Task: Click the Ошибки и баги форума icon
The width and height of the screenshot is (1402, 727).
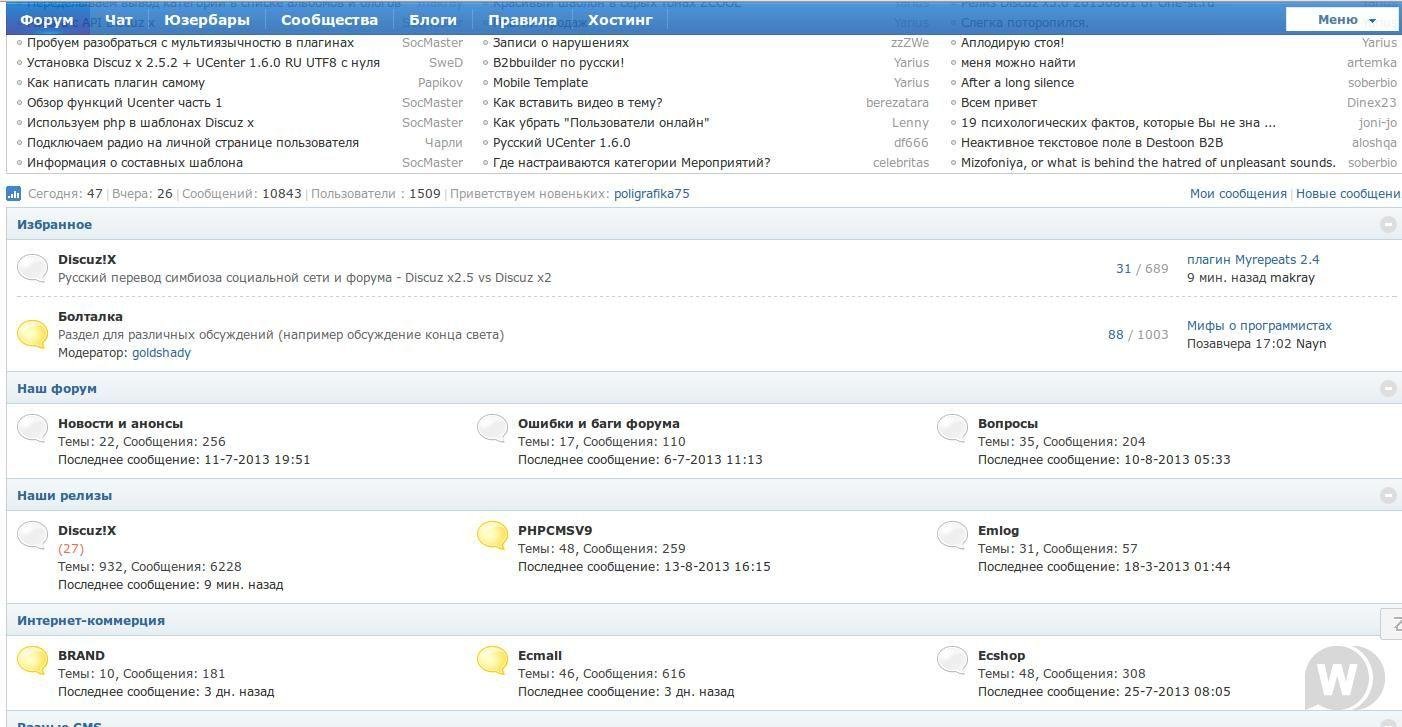Action: point(492,429)
